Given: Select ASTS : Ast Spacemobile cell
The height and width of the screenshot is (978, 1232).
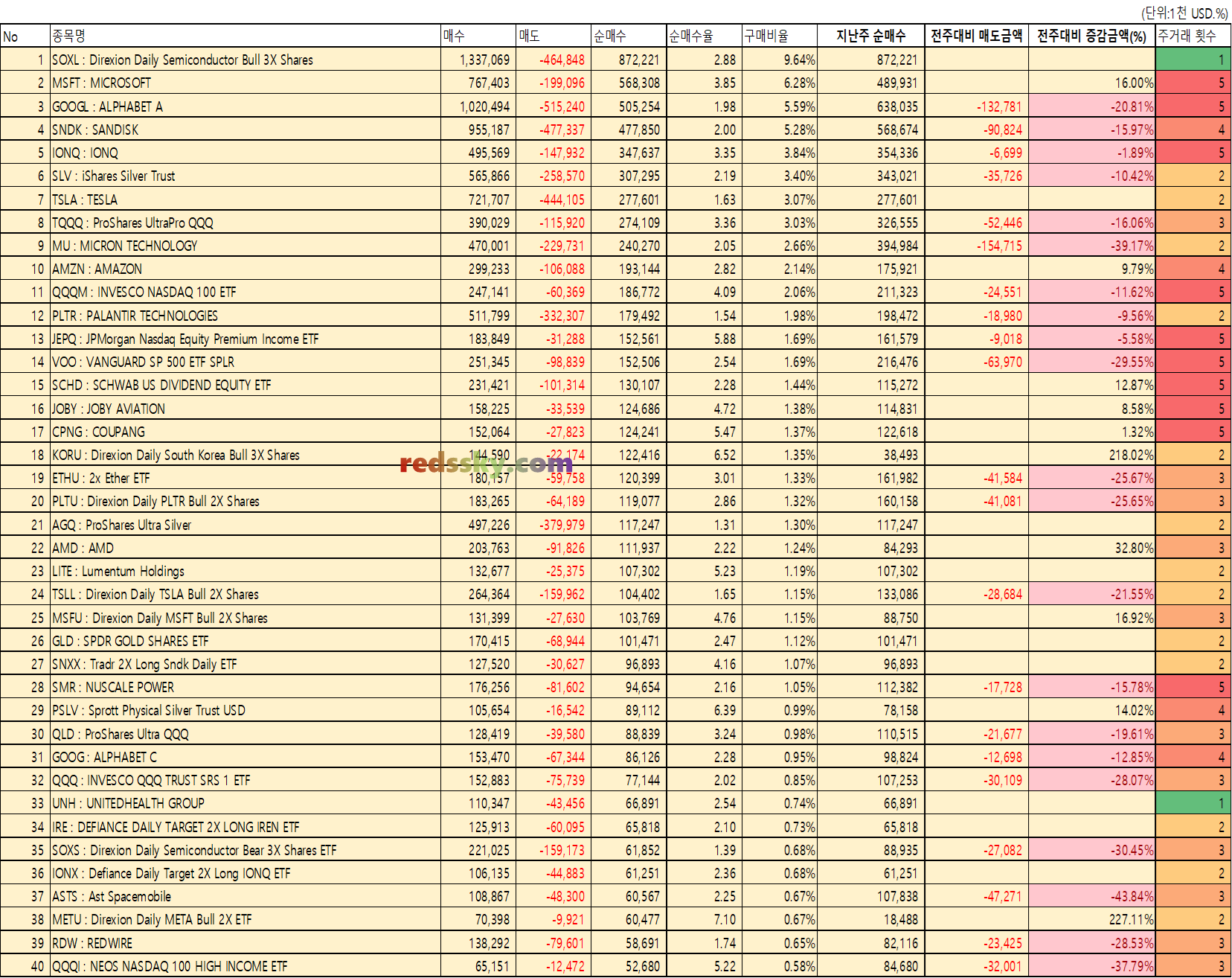Looking at the screenshot, I should (246, 896).
